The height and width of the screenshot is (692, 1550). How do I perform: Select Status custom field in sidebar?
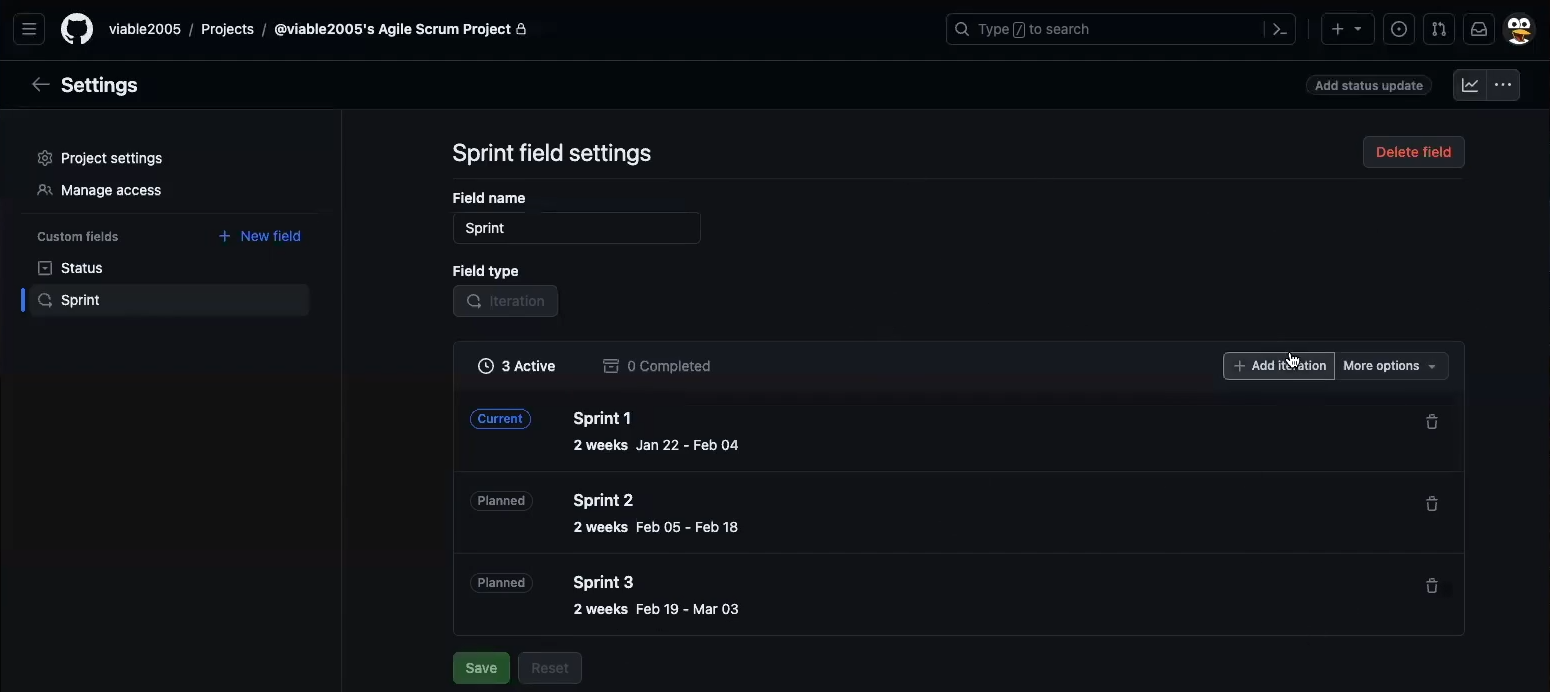click(x=82, y=268)
